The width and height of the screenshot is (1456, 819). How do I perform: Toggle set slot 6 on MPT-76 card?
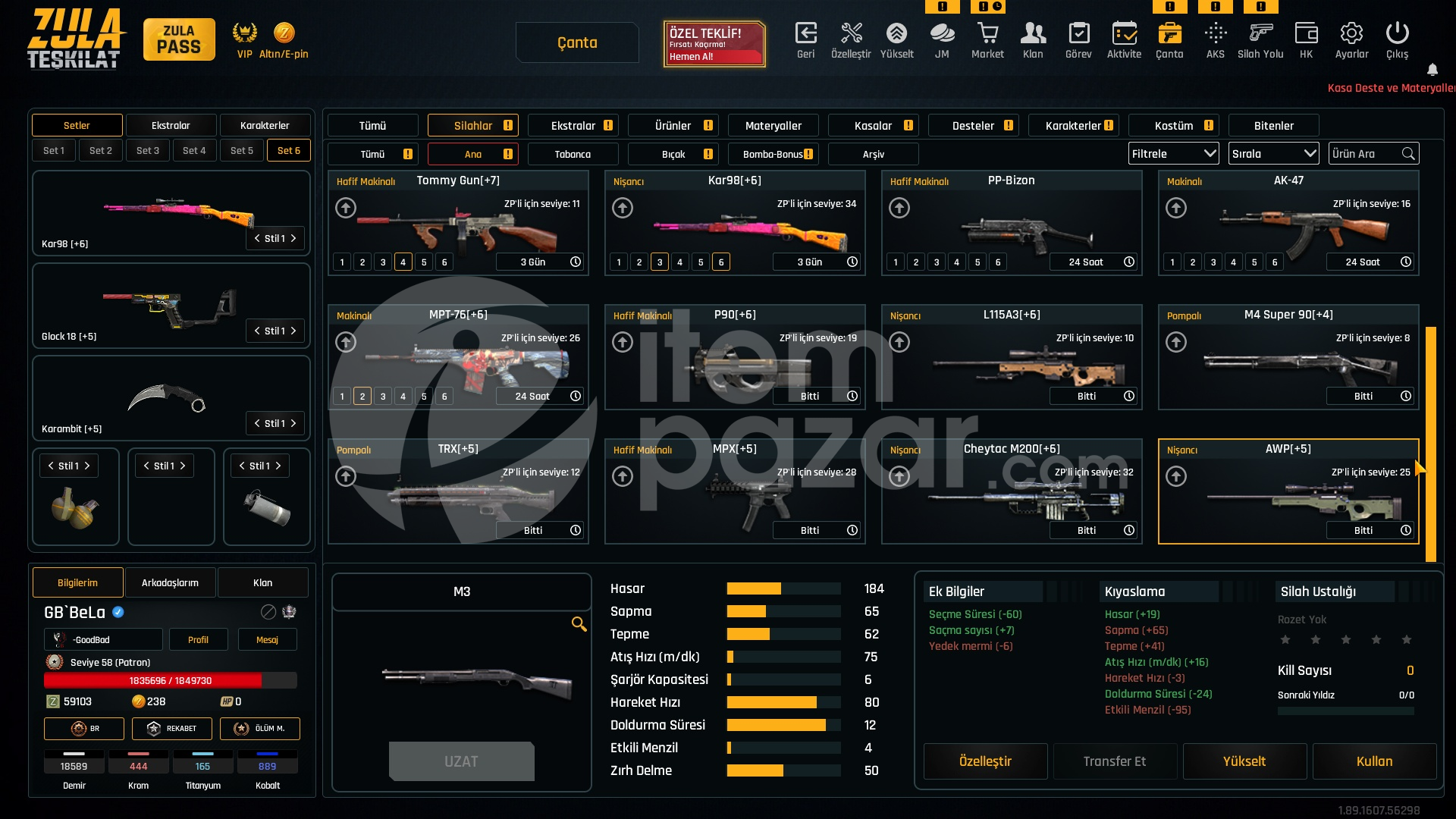444,397
